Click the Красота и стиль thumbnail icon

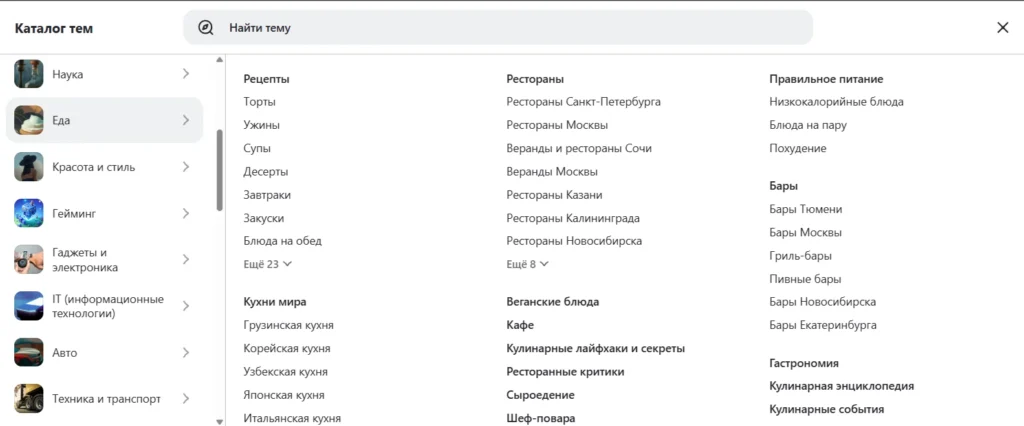29,167
